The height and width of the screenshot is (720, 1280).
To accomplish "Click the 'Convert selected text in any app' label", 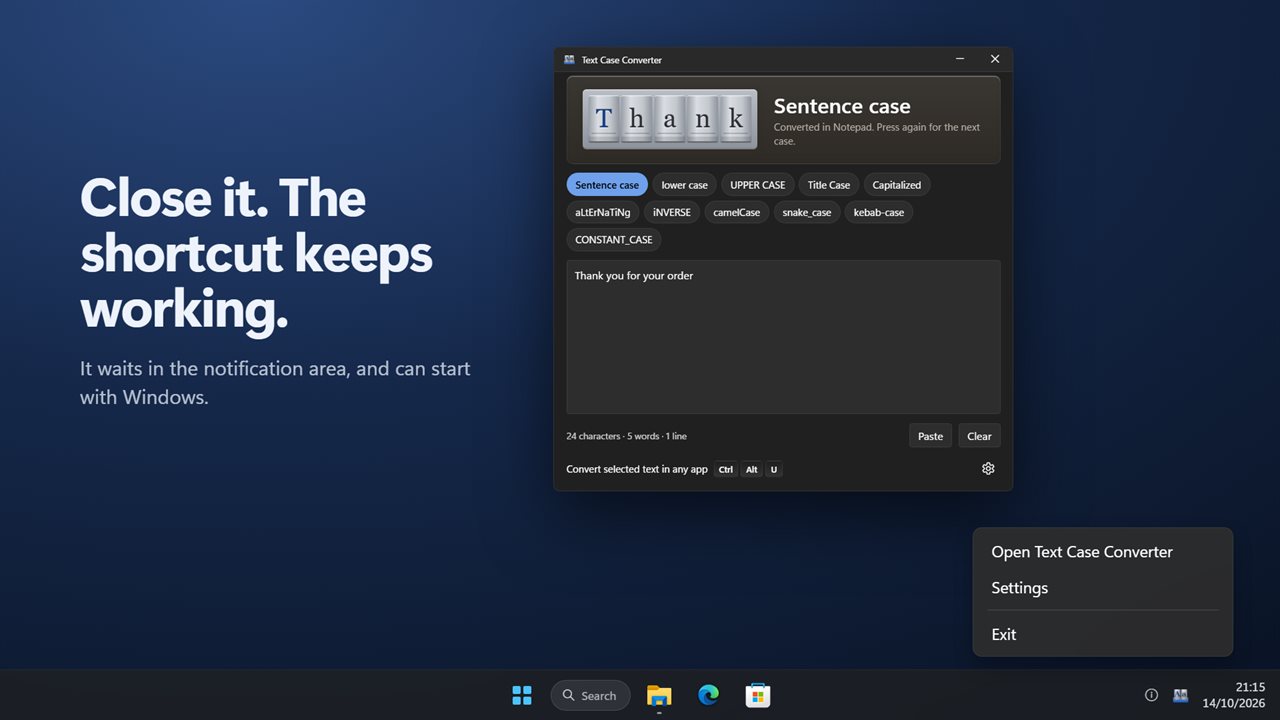I will click(637, 469).
